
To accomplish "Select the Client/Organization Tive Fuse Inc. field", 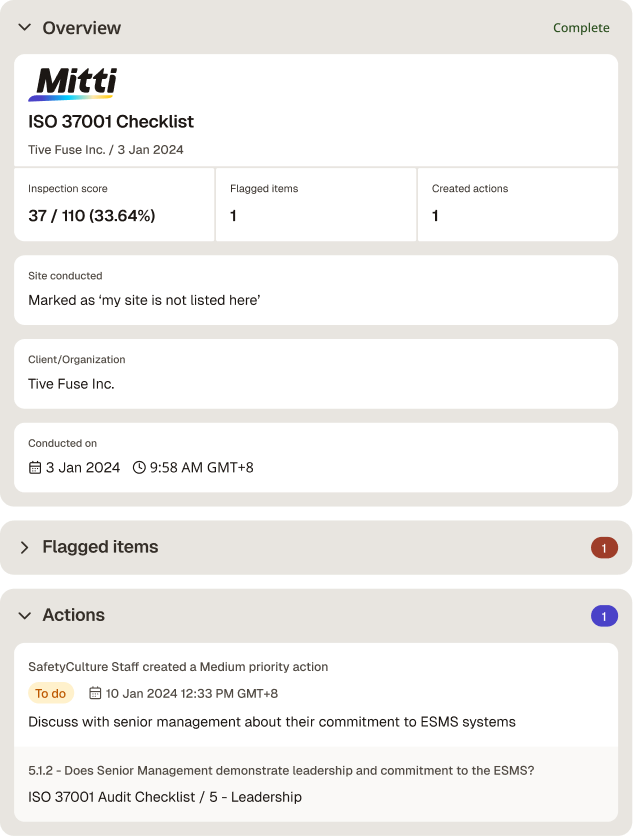I will click(316, 374).
